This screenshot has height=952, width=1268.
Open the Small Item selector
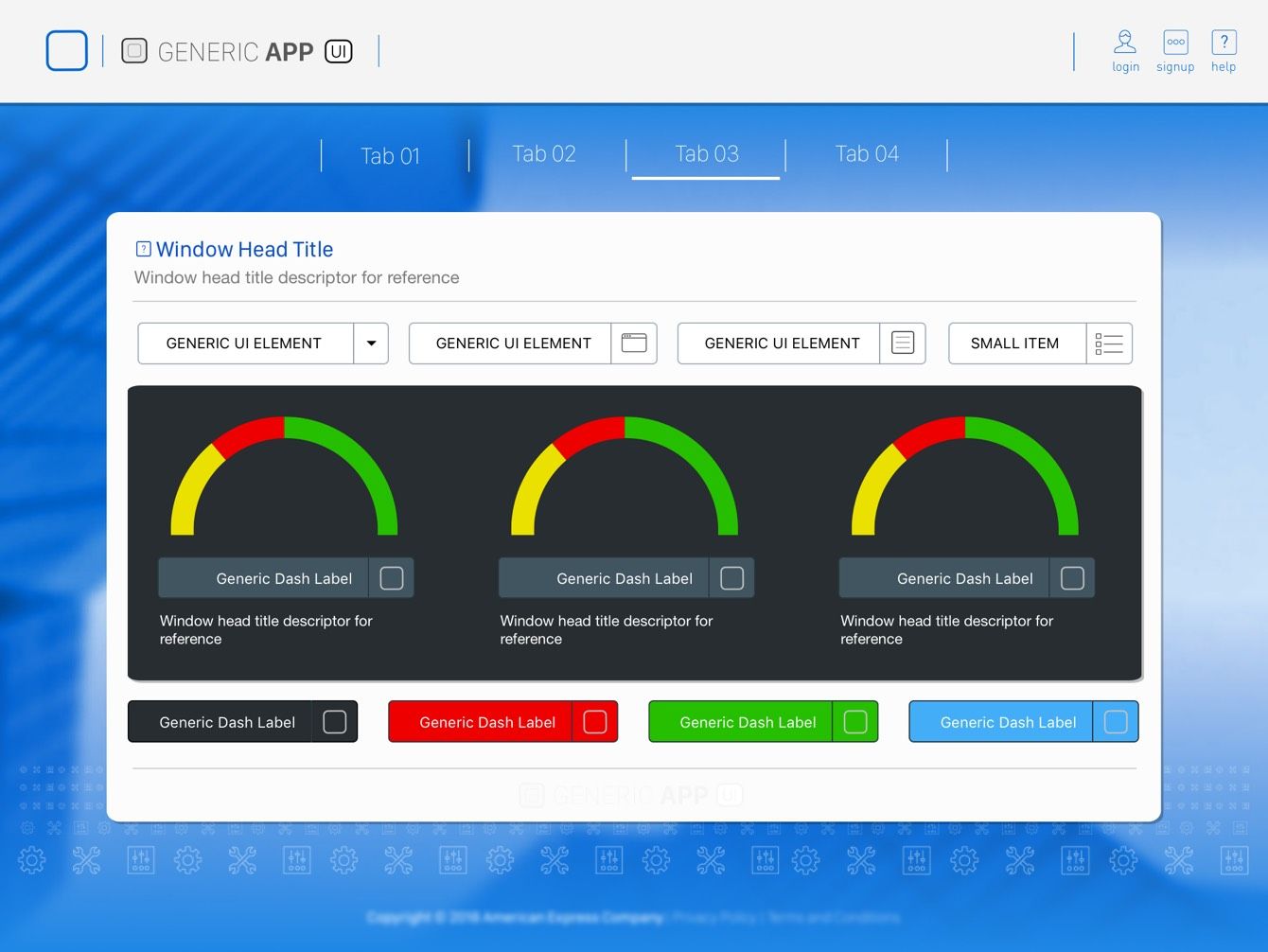pyautogui.click(x=1040, y=344)
